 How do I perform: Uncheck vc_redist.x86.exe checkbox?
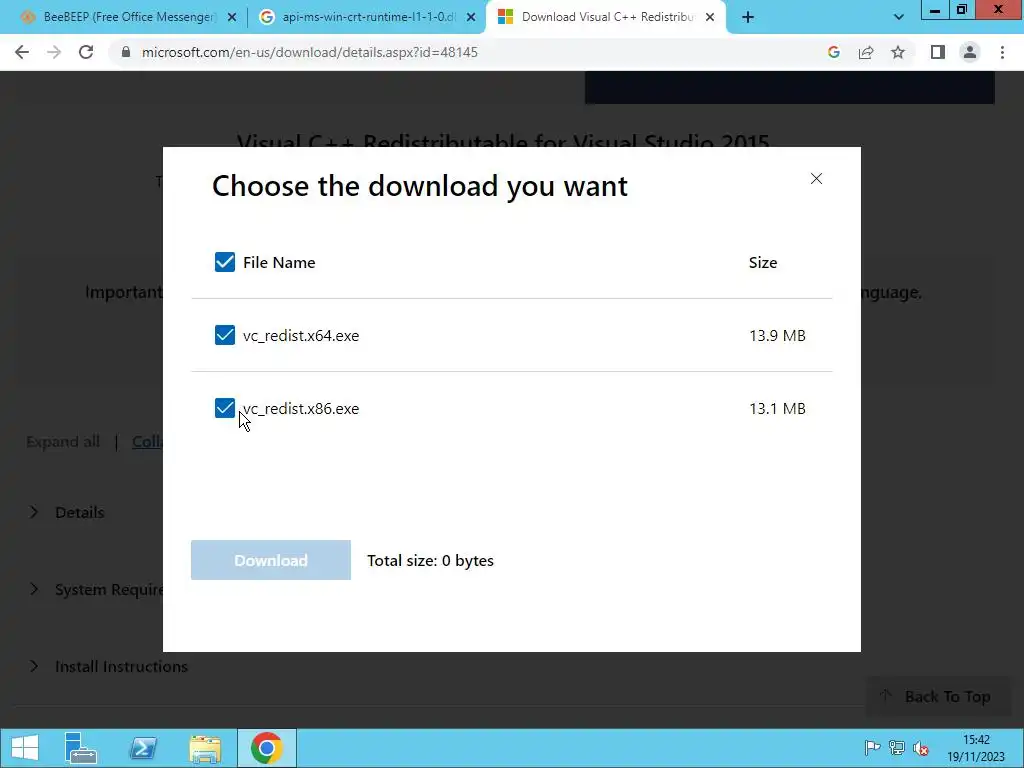pos(225,408)
